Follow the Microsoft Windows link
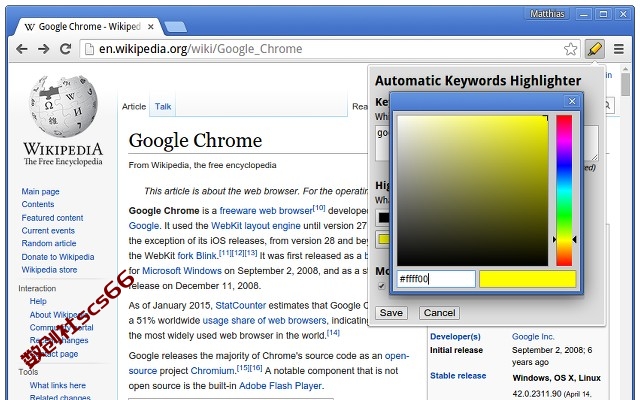The height and width of the screenshot is (400, 640). point(182,271)
